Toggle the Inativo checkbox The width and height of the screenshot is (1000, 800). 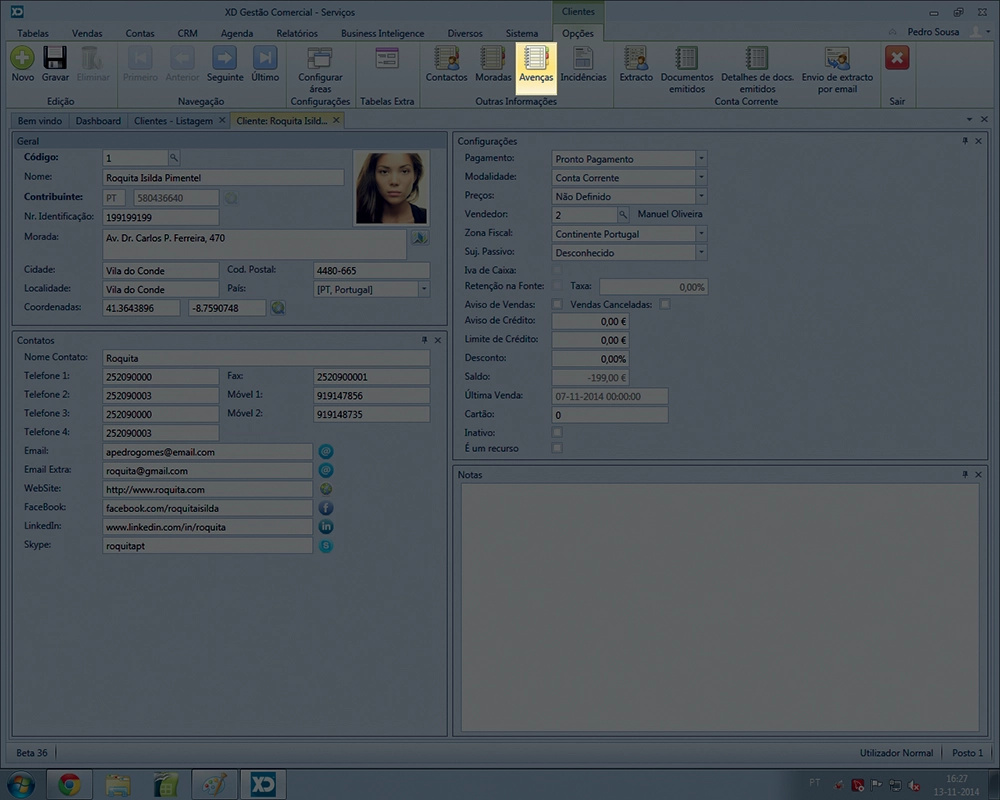(x=558, y=432)
